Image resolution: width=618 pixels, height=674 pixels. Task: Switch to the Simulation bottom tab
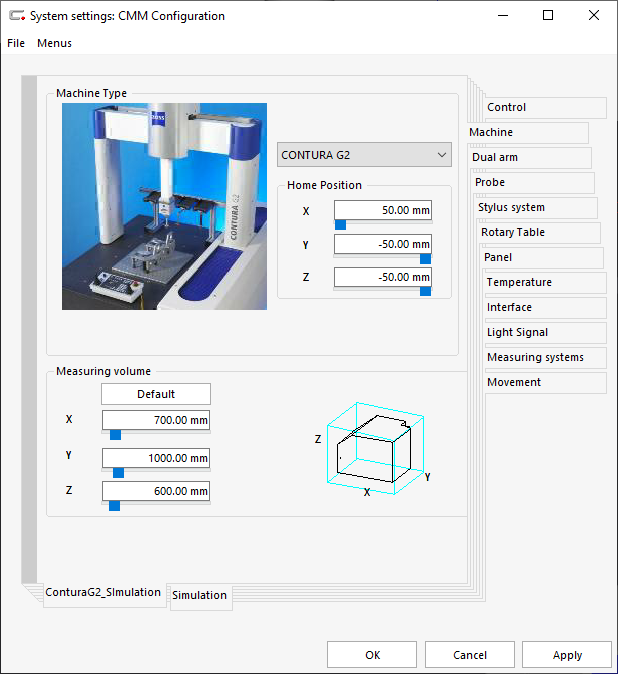200,596
